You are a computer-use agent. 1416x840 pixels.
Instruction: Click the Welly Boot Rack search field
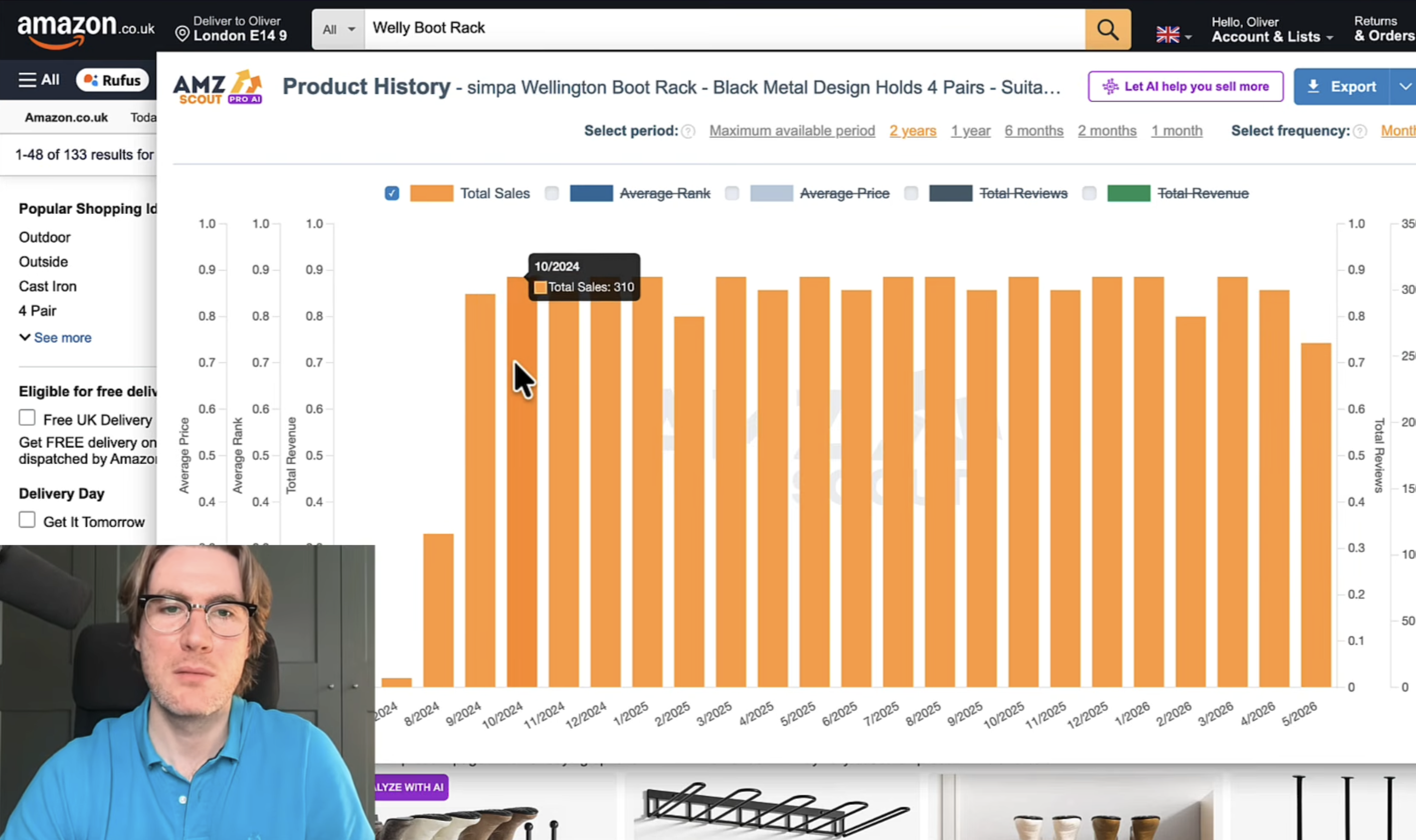pyautogui.click(x=725, y=29)
